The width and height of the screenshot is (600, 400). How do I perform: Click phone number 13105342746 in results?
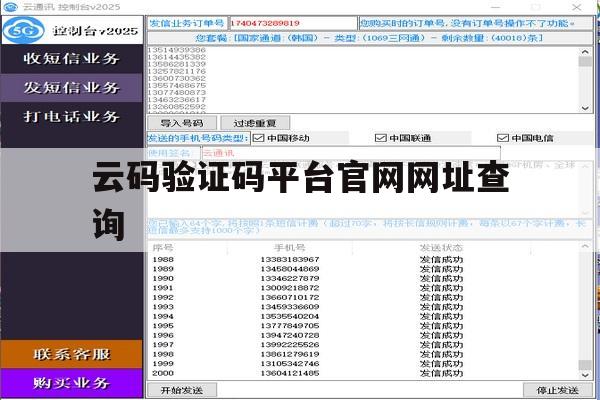click(290, 364)
